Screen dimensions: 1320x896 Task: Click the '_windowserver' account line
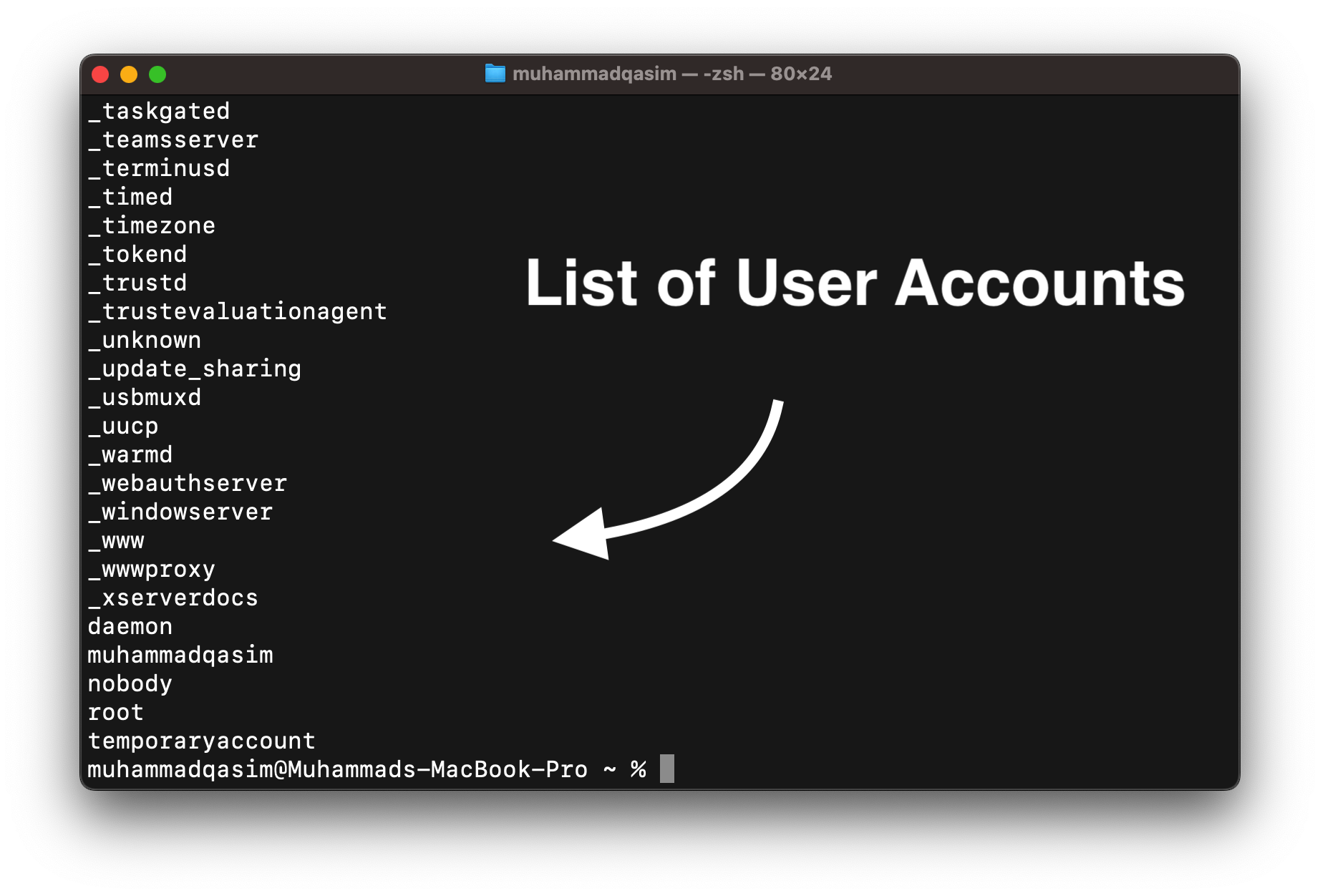[180, 512]
